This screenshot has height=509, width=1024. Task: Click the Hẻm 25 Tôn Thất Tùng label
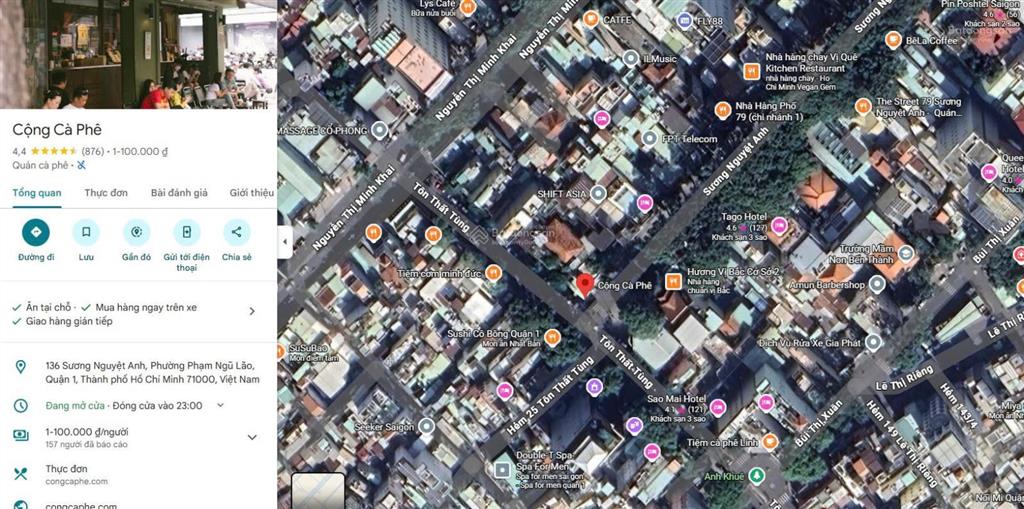click(551, 395)
